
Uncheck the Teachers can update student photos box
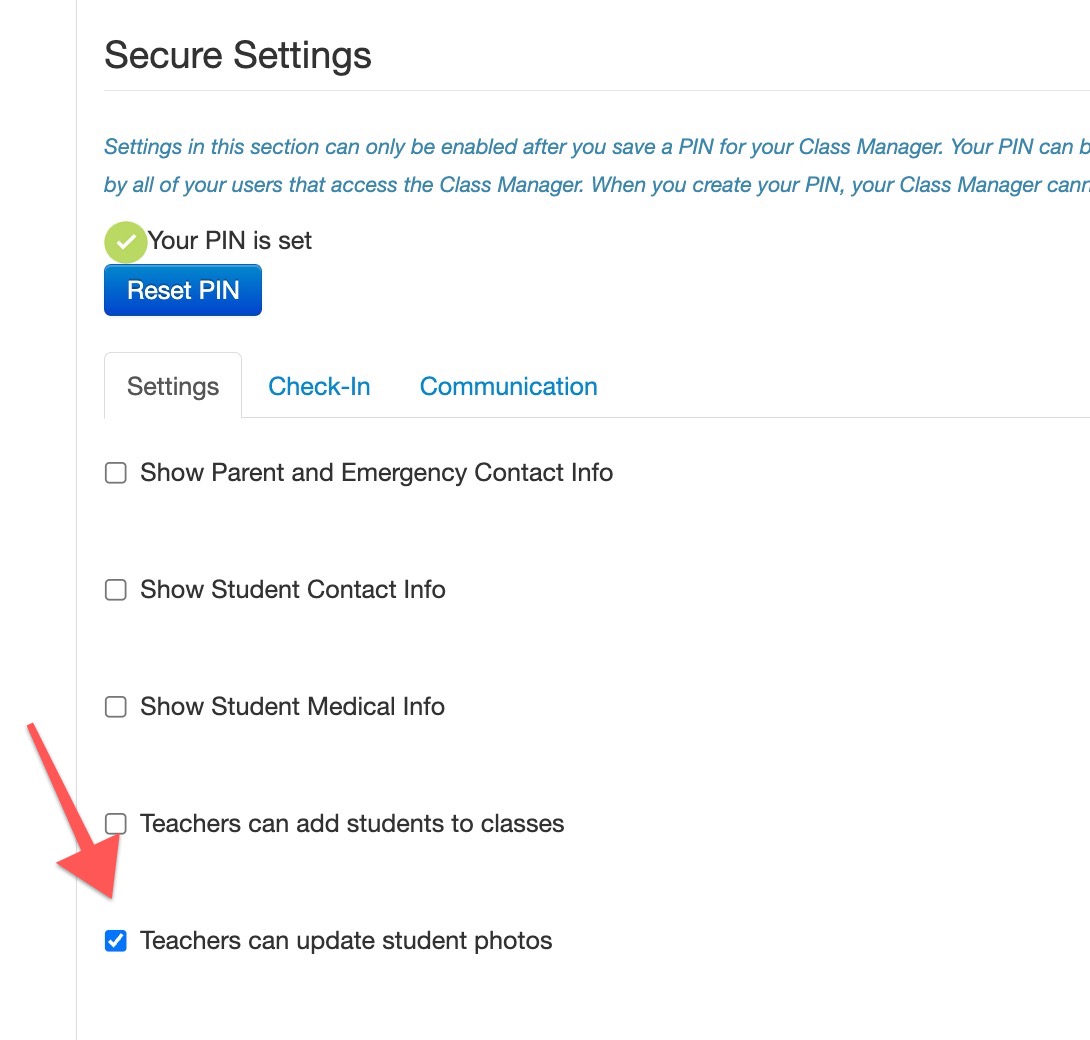click(x=115, y=941)
